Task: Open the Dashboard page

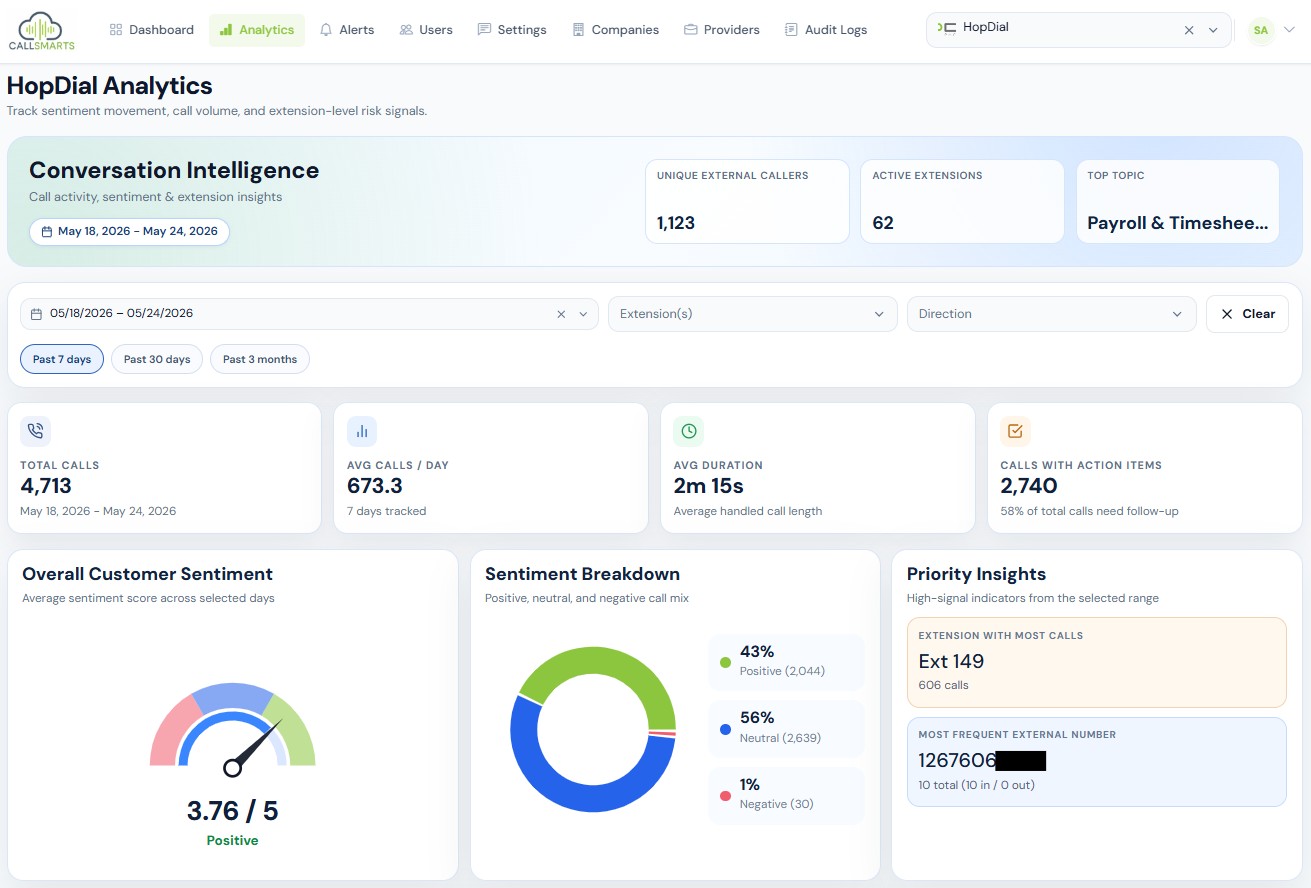Action: (x=151, y=30)
